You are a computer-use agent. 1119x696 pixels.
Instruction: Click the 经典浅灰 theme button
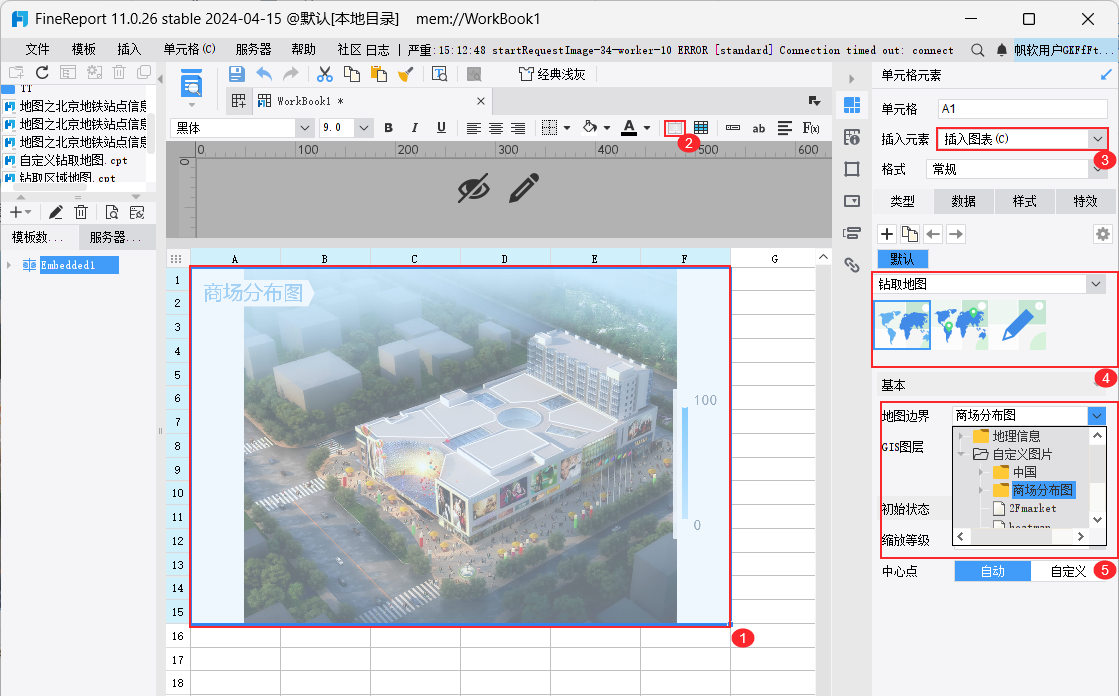552,74
